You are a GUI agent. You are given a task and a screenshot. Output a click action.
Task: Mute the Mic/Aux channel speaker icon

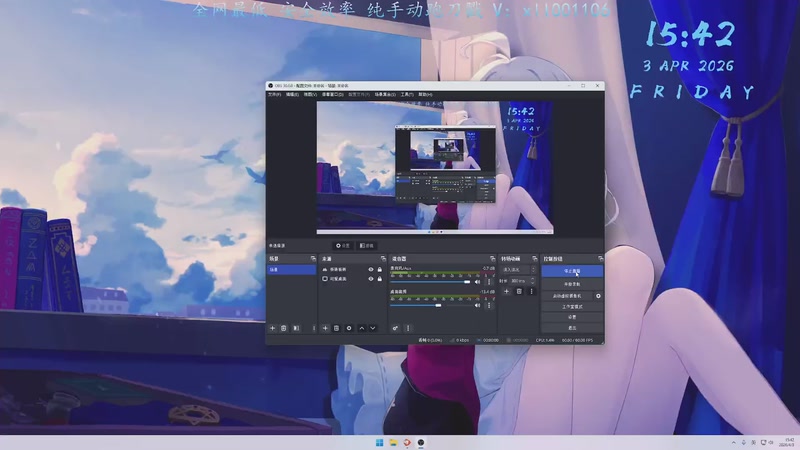click(x=478, y=282)
